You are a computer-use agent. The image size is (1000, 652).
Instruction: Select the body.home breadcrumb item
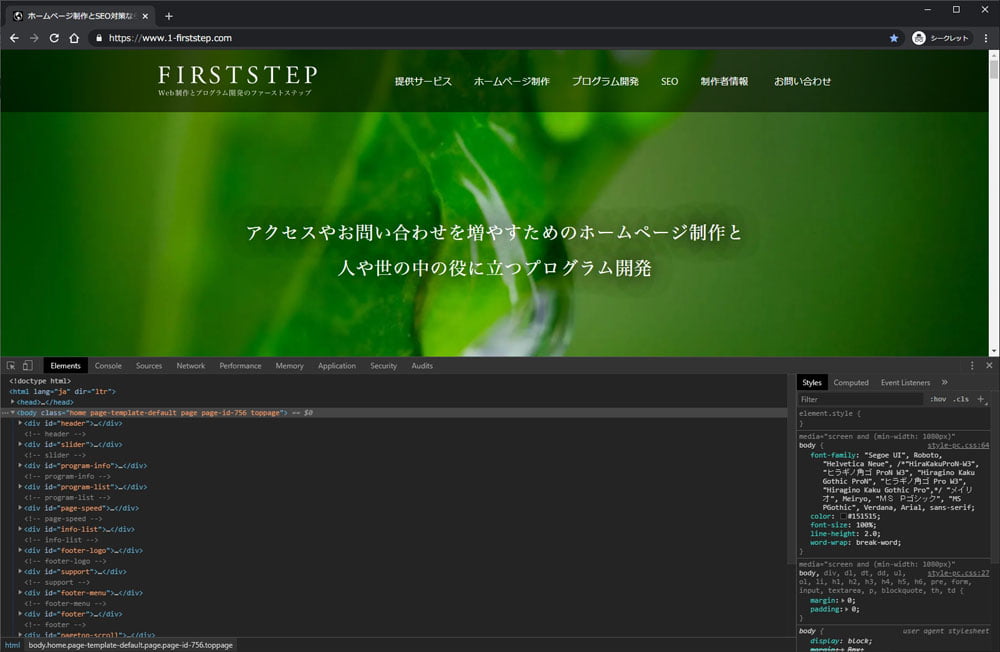[x=130, y=645]
